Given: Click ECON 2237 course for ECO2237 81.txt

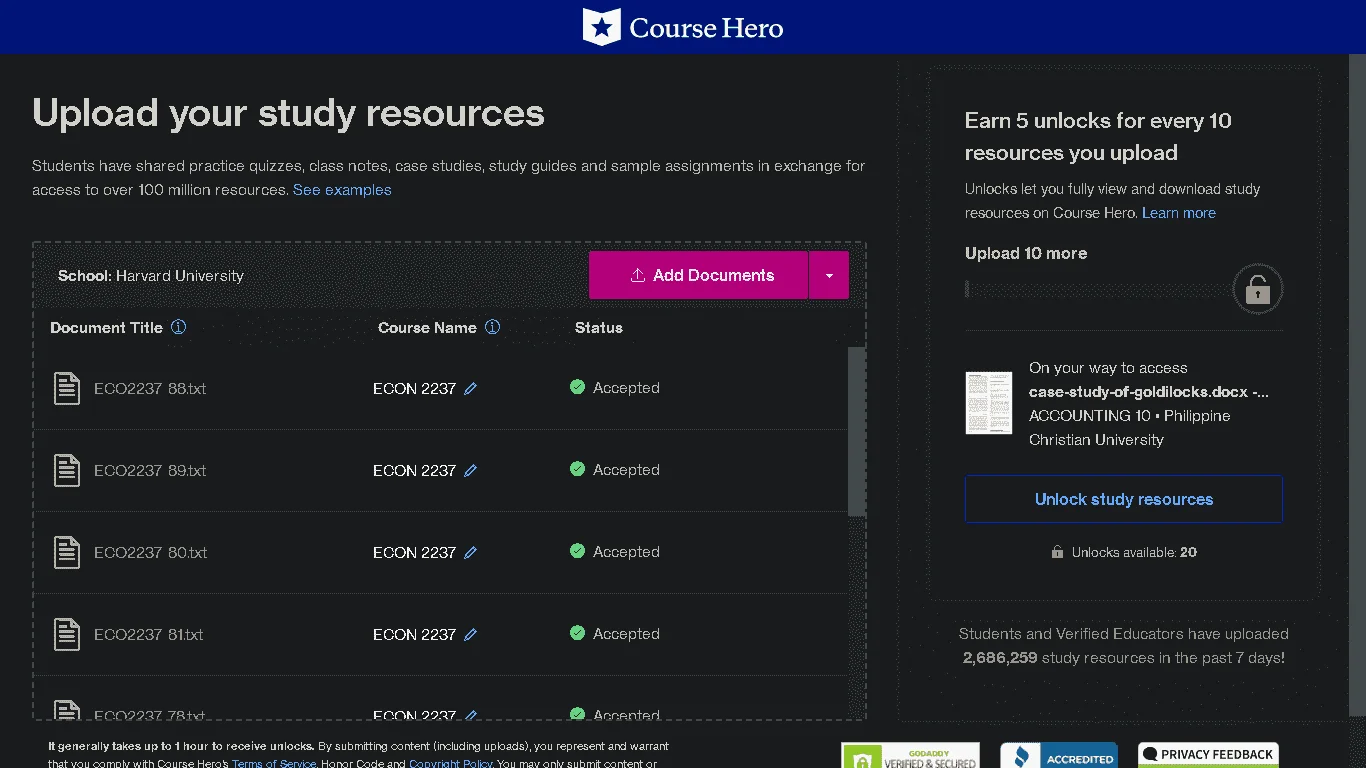Looking at the screenshot, I should (414, 634).
